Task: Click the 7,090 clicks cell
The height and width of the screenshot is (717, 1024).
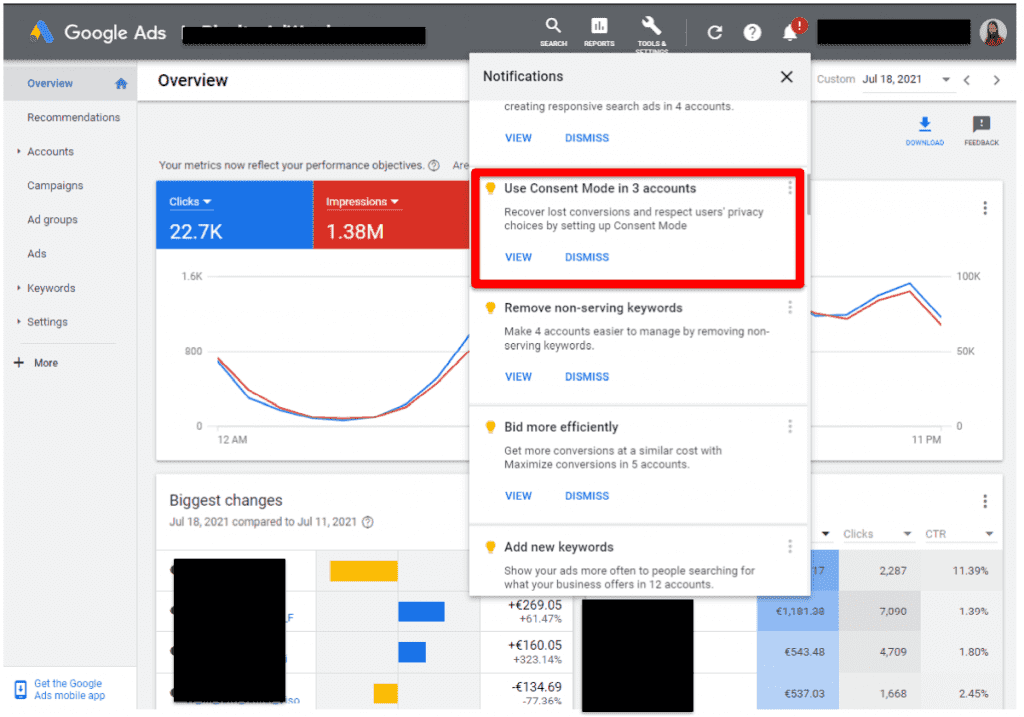Action: (x=893, y=611)
